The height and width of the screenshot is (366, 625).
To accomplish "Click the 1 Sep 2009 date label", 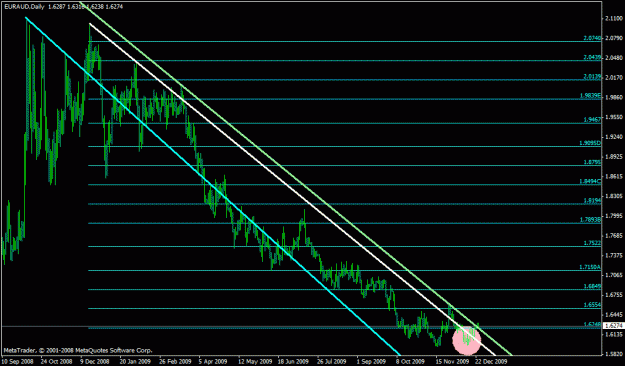I will point(371,362).
